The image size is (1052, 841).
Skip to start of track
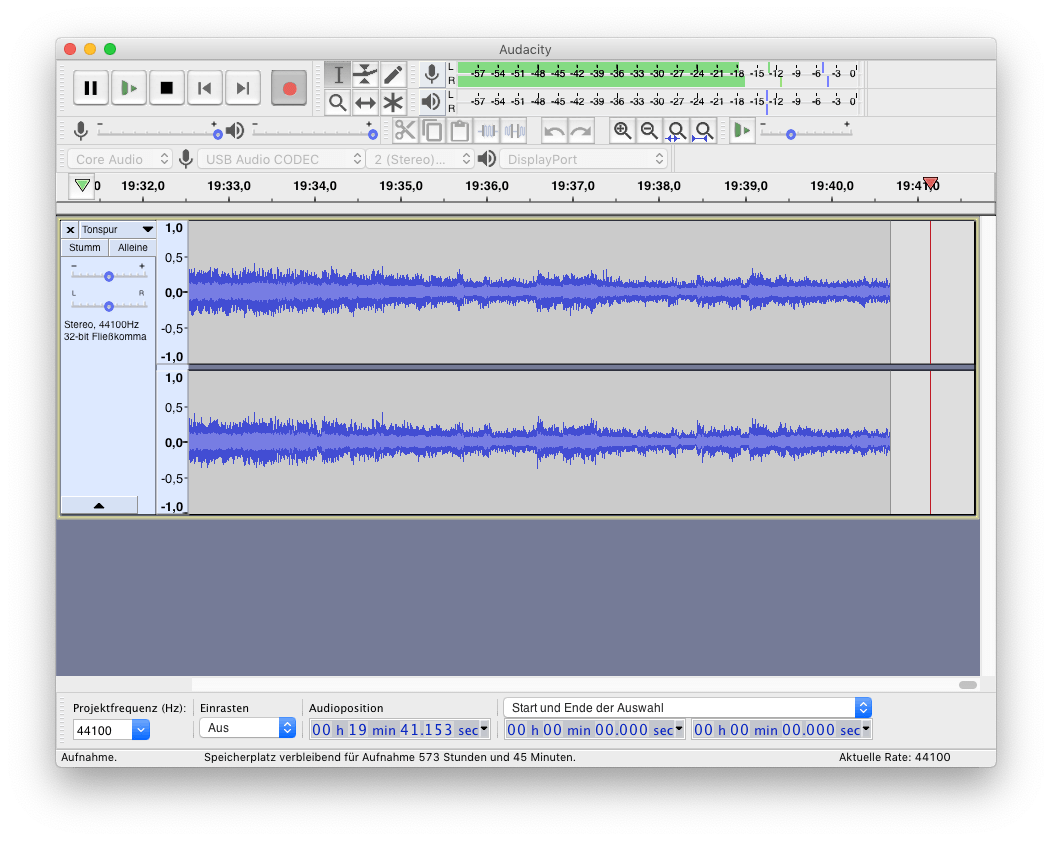(205, 88)
